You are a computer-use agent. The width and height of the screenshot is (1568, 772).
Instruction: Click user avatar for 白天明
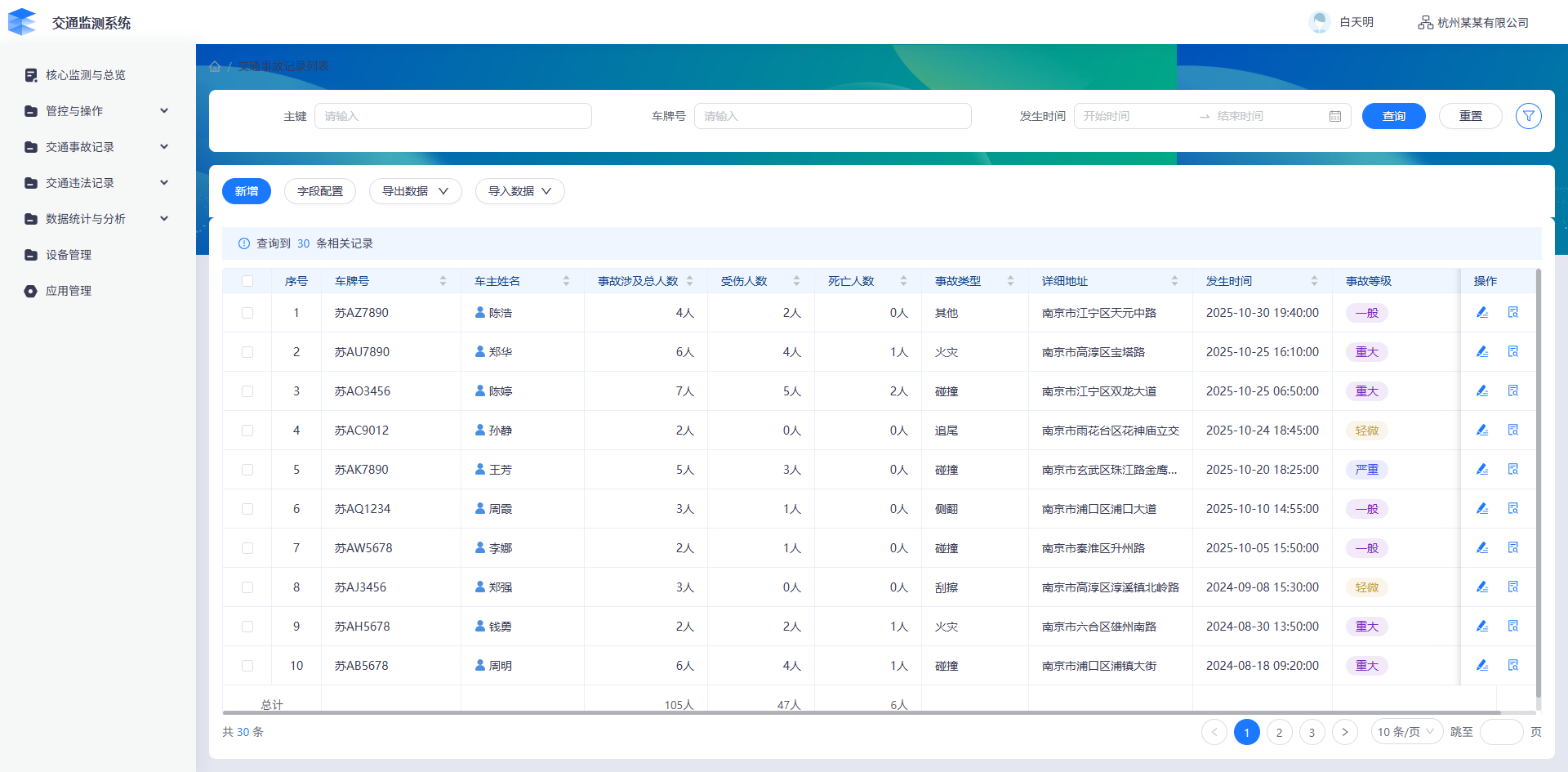tap(1319, 22)
